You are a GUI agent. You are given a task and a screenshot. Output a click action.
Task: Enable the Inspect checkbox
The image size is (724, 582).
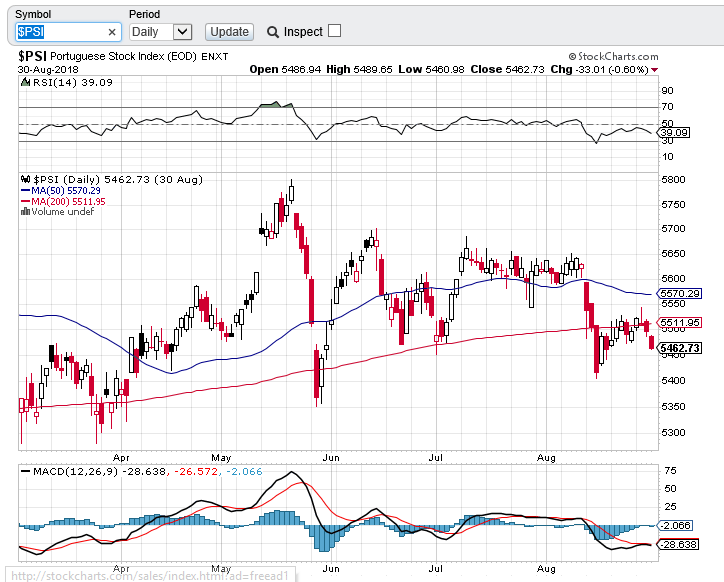point(334,31)
